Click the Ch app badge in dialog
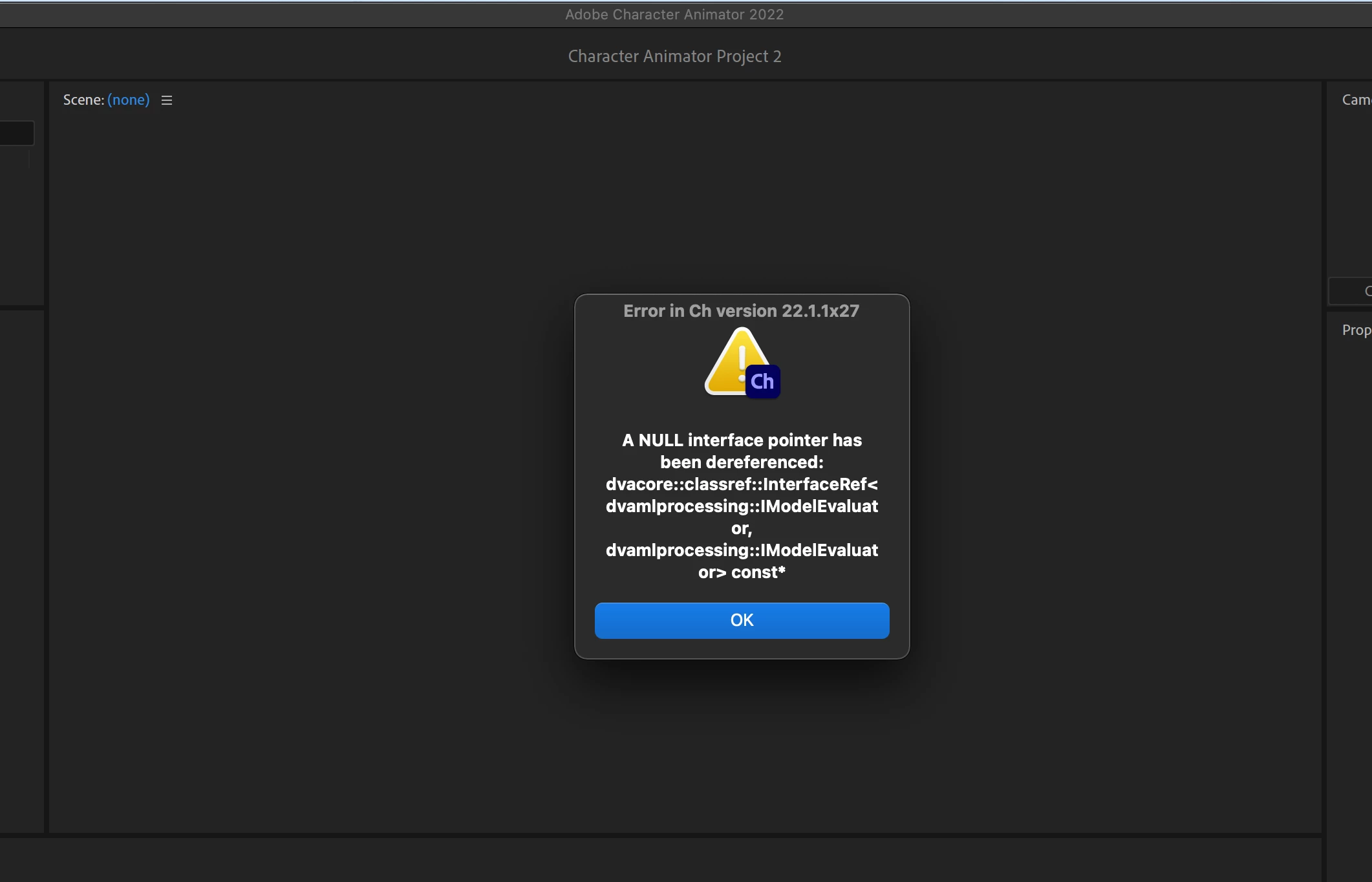 click(x=762, y=382)
